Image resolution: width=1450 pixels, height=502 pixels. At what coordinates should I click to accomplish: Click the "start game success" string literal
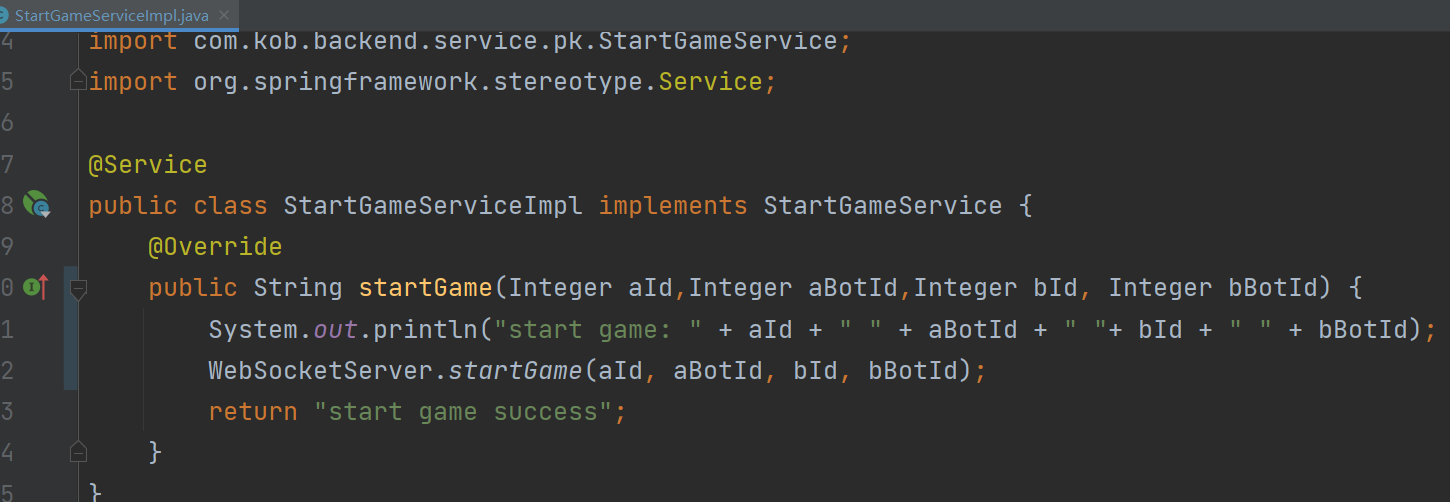[x=463, y=412]
